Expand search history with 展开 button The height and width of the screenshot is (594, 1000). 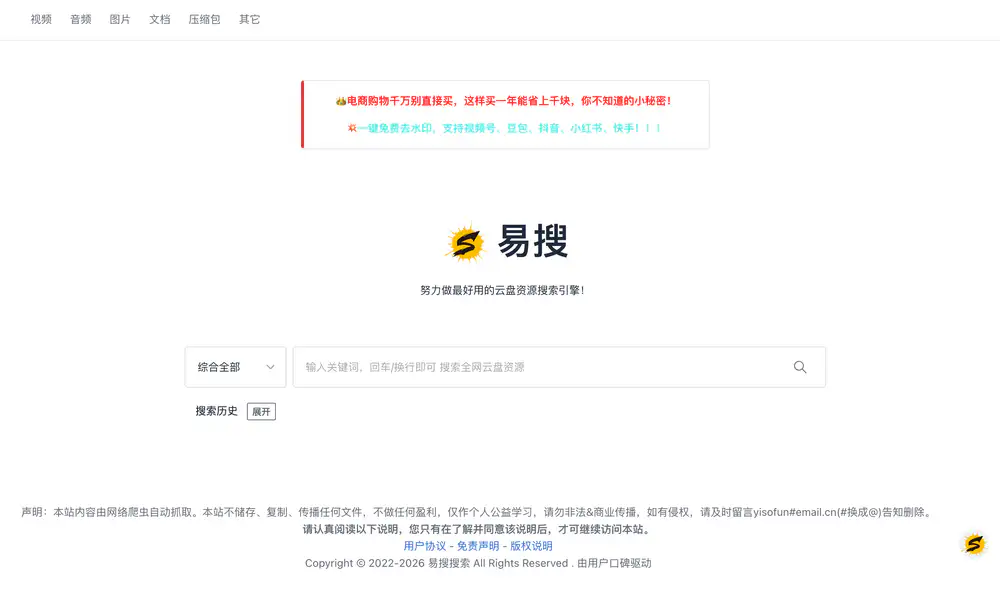point(261,412)
